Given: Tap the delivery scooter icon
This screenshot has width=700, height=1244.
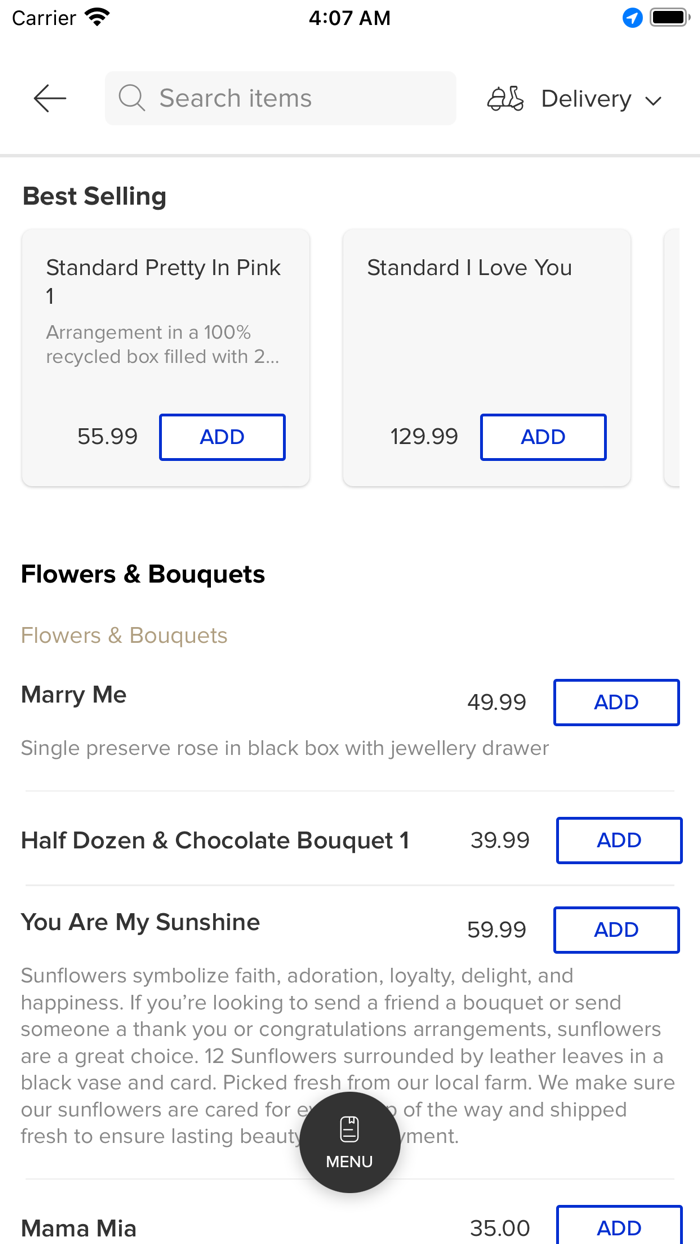Looking at the screenshot, I should point(505,99).
